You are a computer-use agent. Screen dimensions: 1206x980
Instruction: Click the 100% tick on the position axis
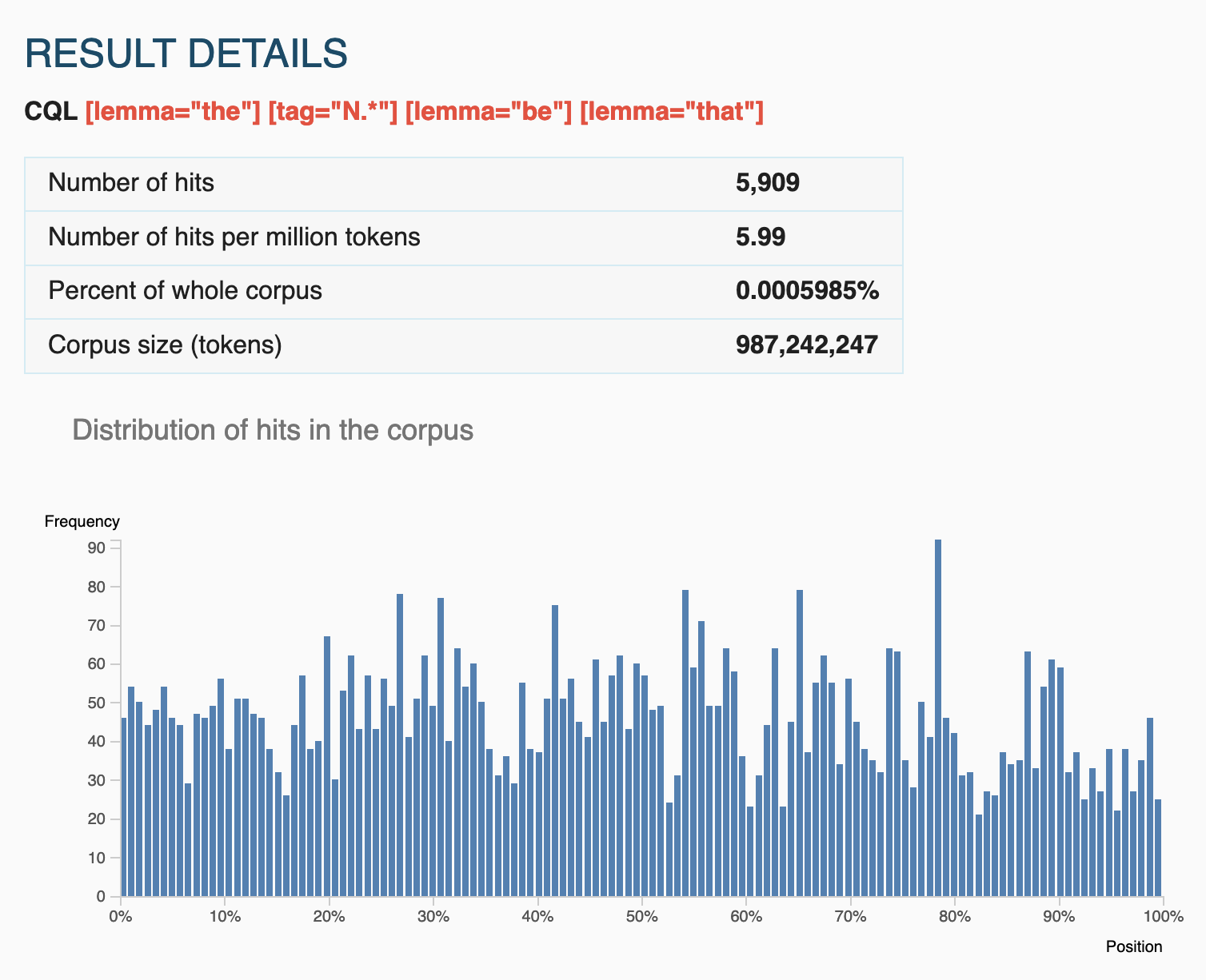pyautogui.click(x=1163, y=917)
